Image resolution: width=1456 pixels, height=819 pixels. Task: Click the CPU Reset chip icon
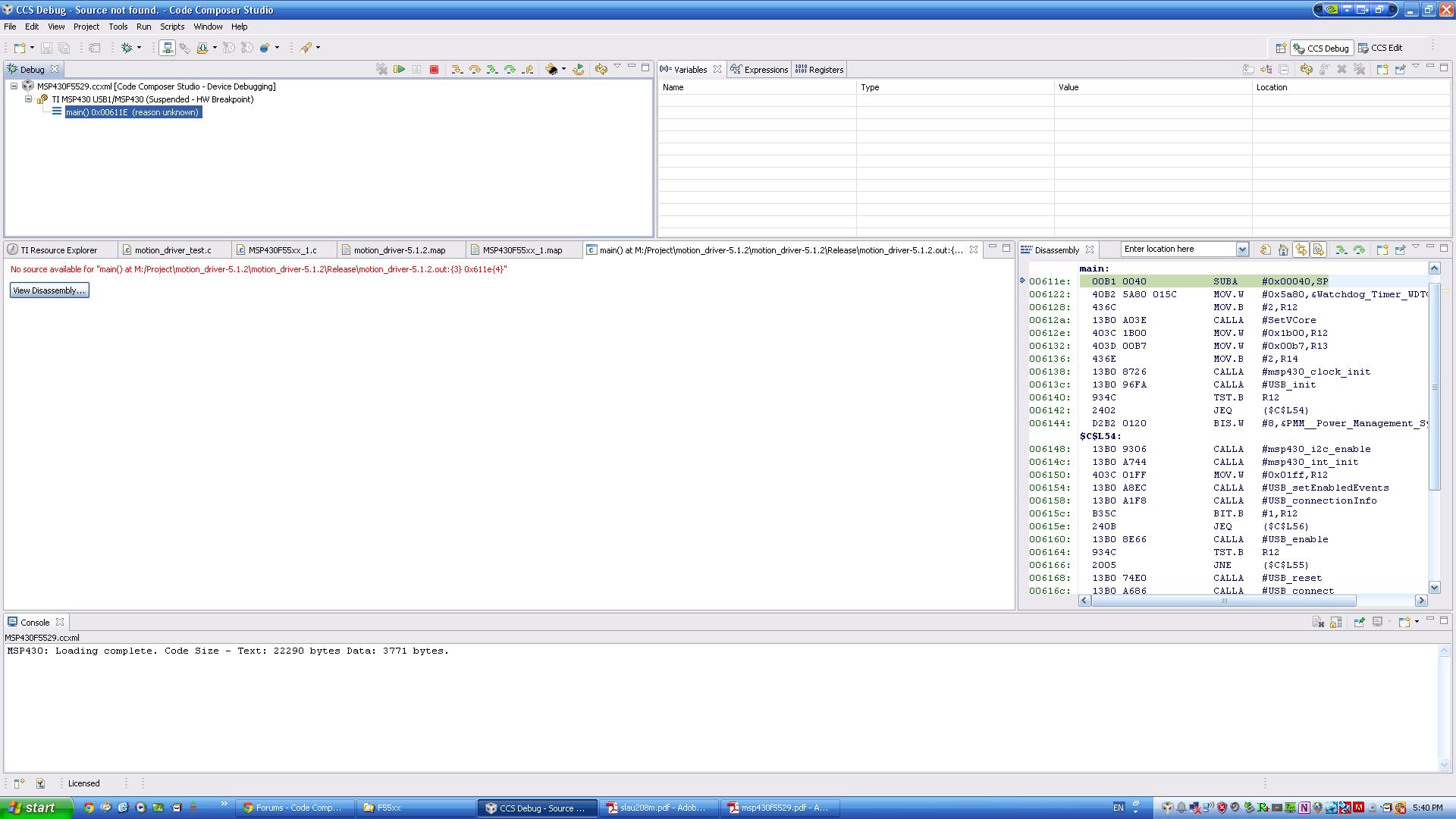552,69
